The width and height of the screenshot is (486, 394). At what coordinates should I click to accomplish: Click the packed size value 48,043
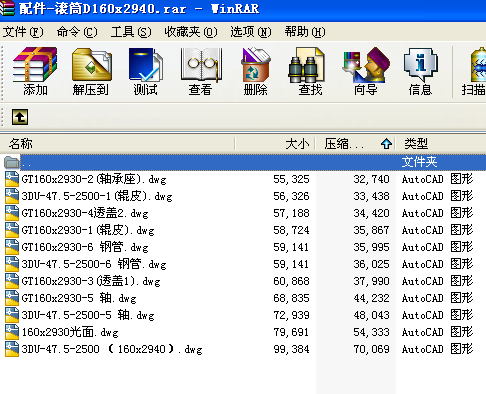point(371,315)
